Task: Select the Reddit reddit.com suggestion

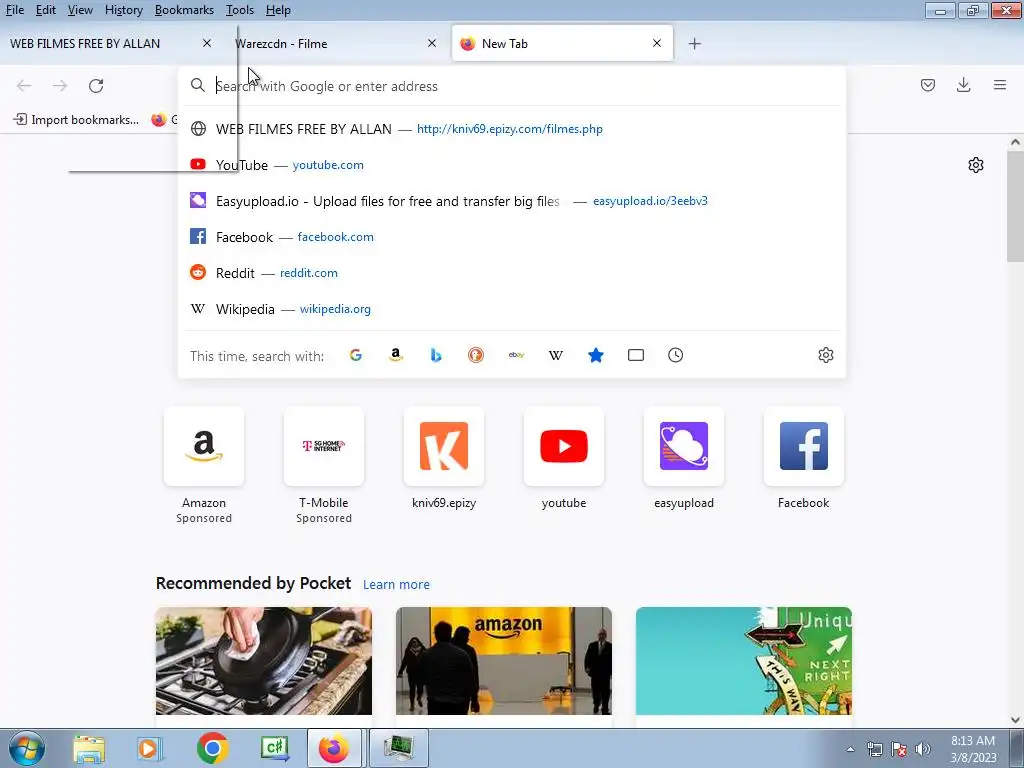Action: tap(512, 273)
